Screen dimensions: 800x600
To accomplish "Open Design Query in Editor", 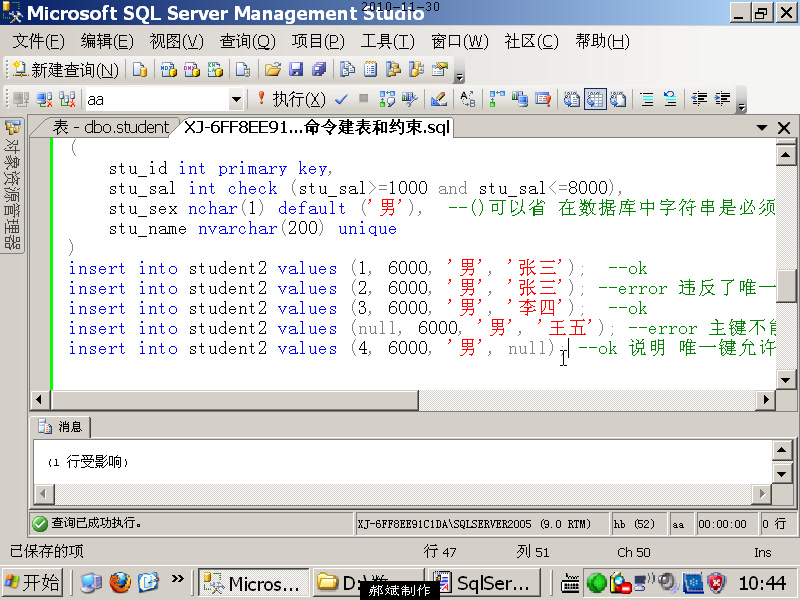I will (x=439, y=99).
